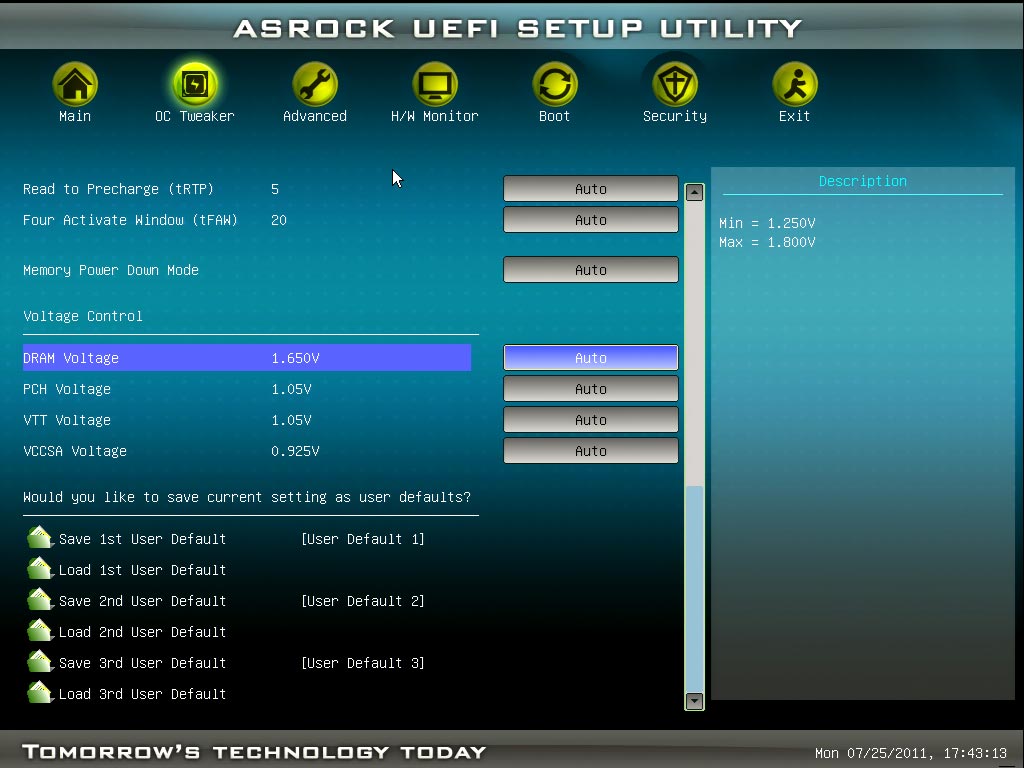Switch to the Exit tab label

click(x=795, y=116)
